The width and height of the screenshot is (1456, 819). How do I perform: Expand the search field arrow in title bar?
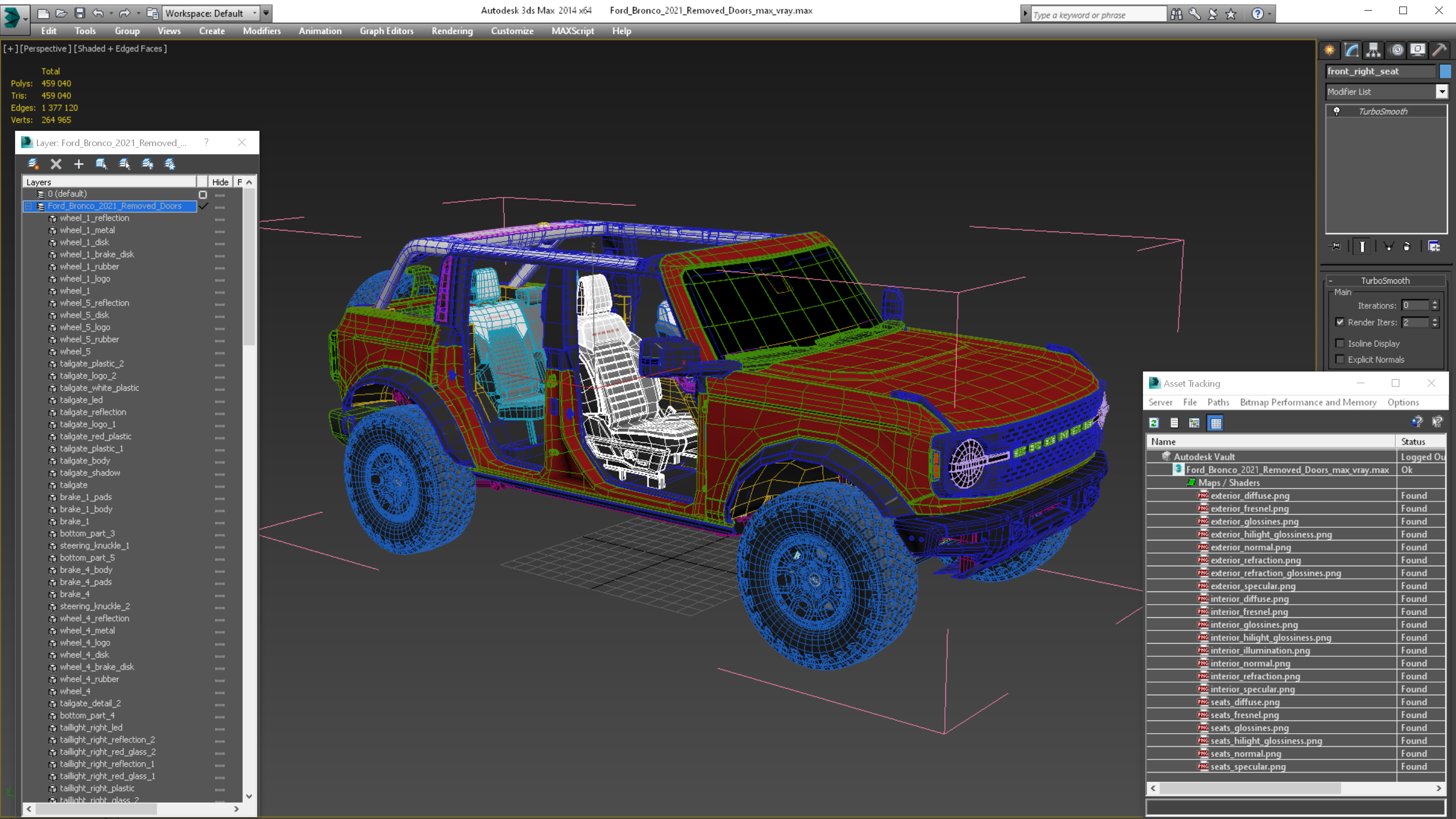(x=1025, y=14)
